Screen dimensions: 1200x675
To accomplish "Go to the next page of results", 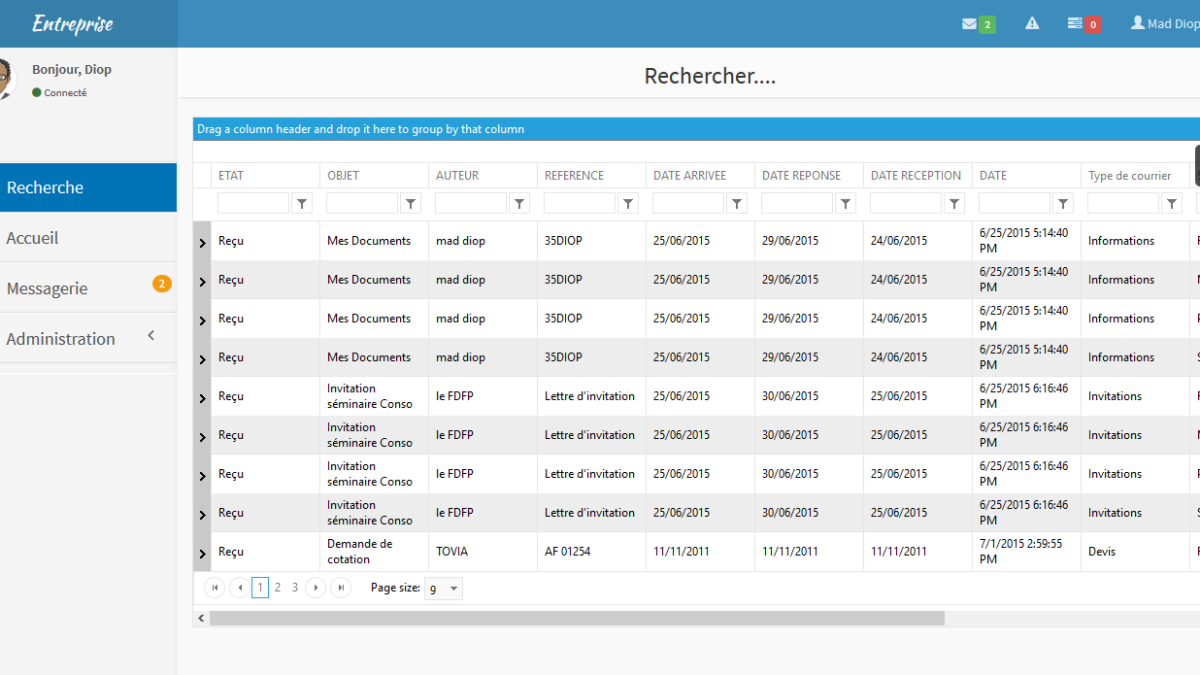I will pyautogui.click(x=316, y=588).
